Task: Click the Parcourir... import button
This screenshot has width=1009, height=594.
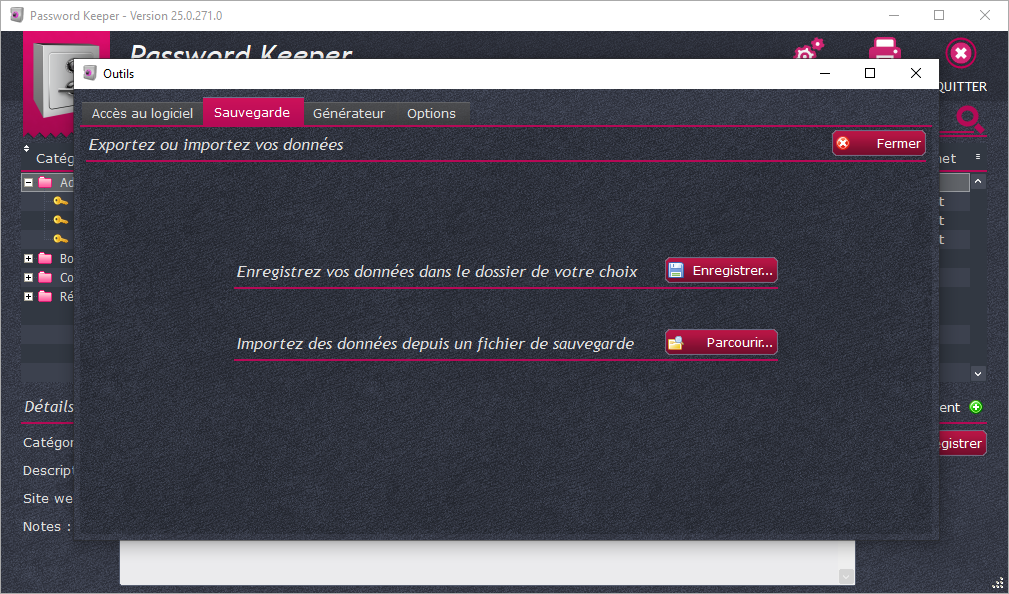Action: click(x=721, y=342)
